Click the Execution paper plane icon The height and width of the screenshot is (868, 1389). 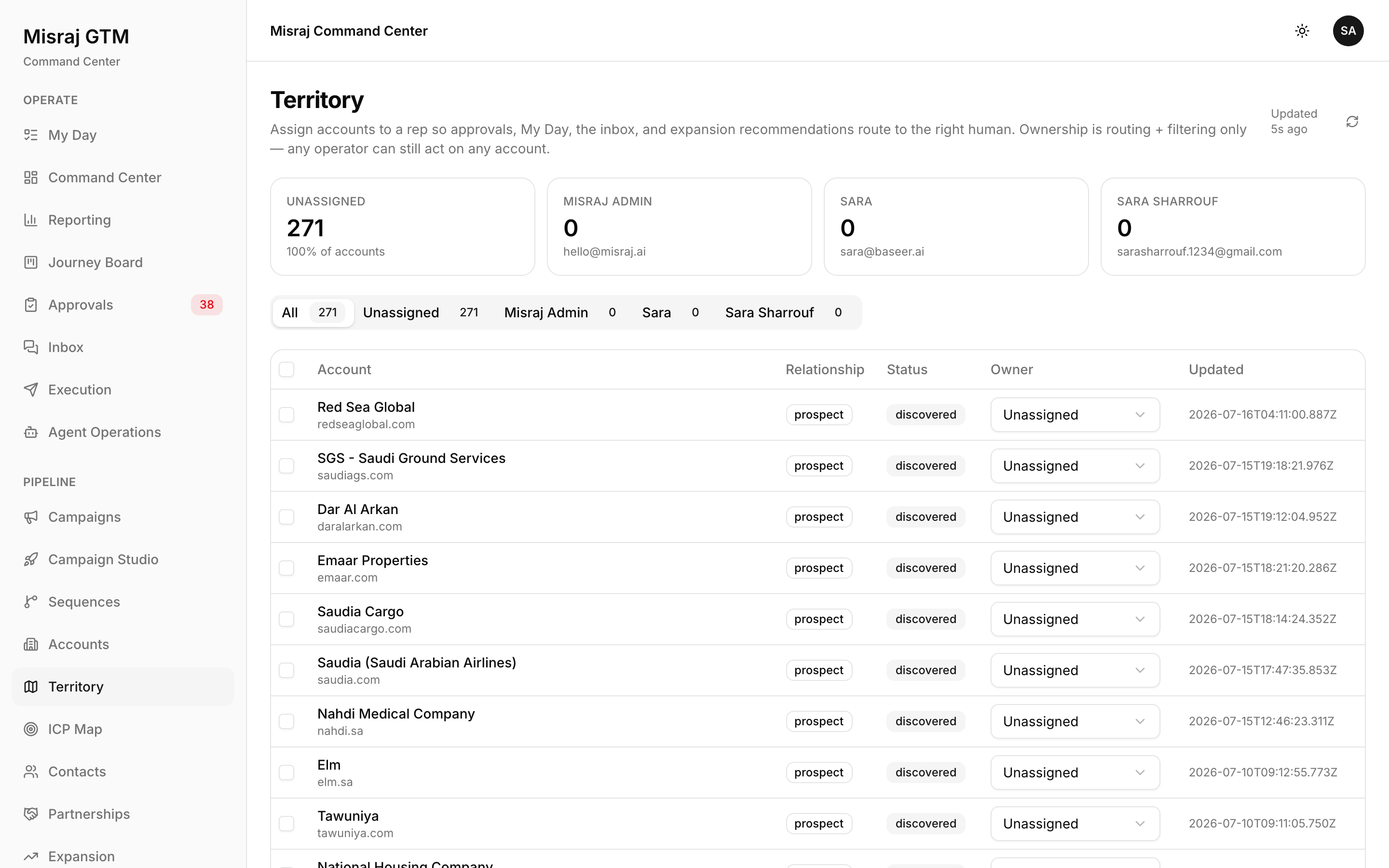pyautogui.click(x=31, y=390)
